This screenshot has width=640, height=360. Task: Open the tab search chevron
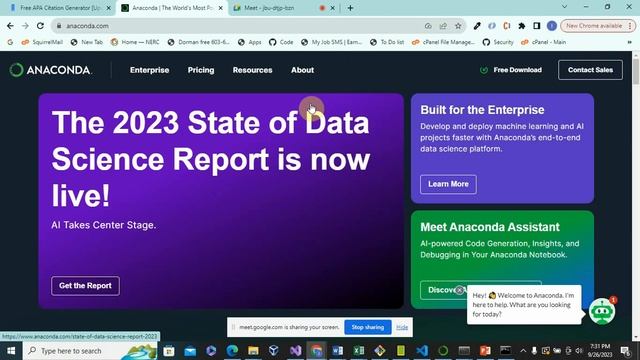pos(564,7)
